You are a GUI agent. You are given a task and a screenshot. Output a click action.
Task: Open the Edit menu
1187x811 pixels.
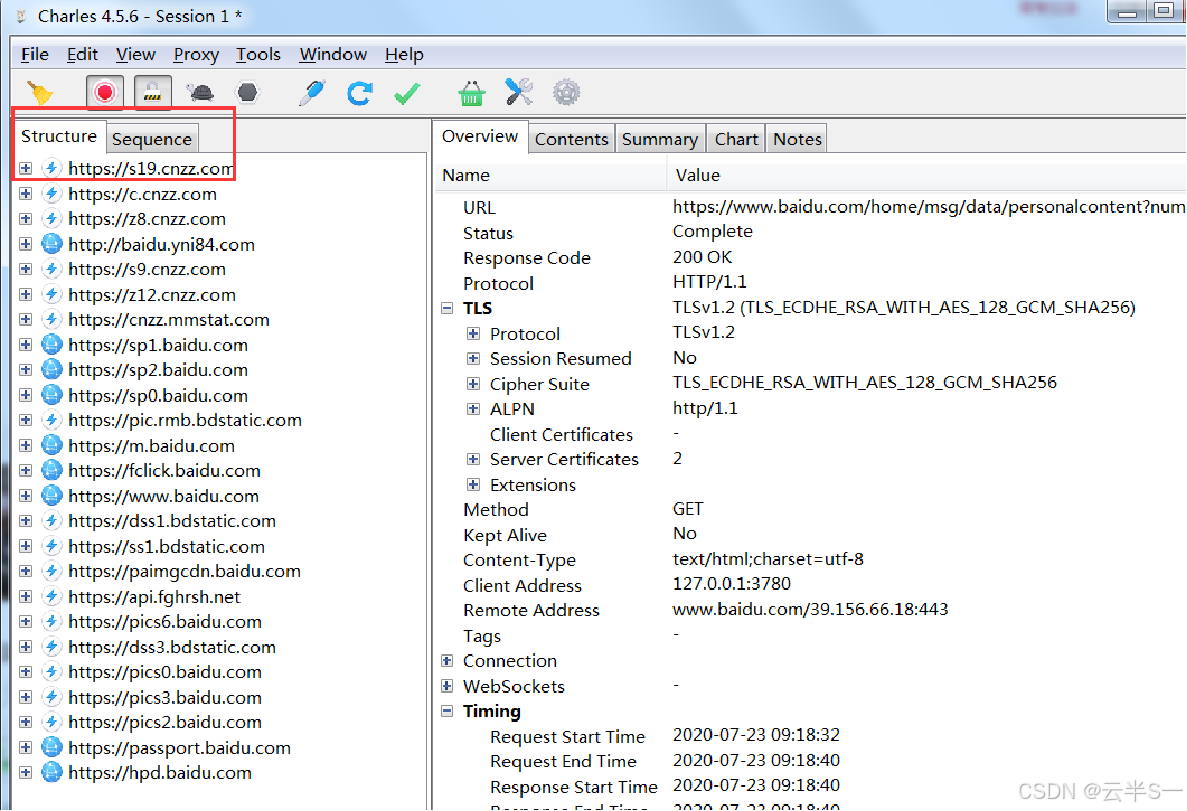[82, 55]
